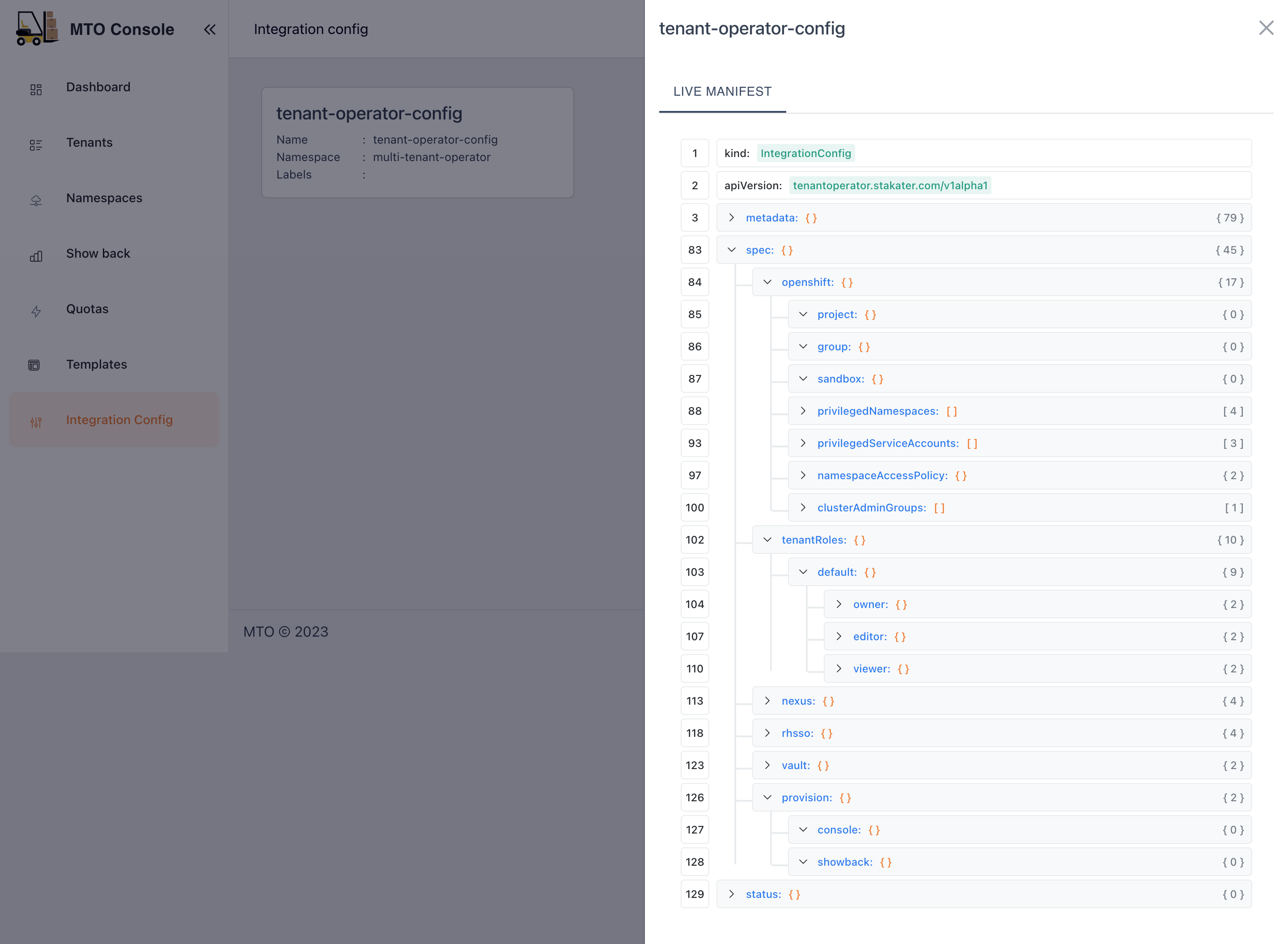This screenshot has height=944, width=1288.
Task: Expand privilegedNamespaces array
Action: [x=802, y=411]
